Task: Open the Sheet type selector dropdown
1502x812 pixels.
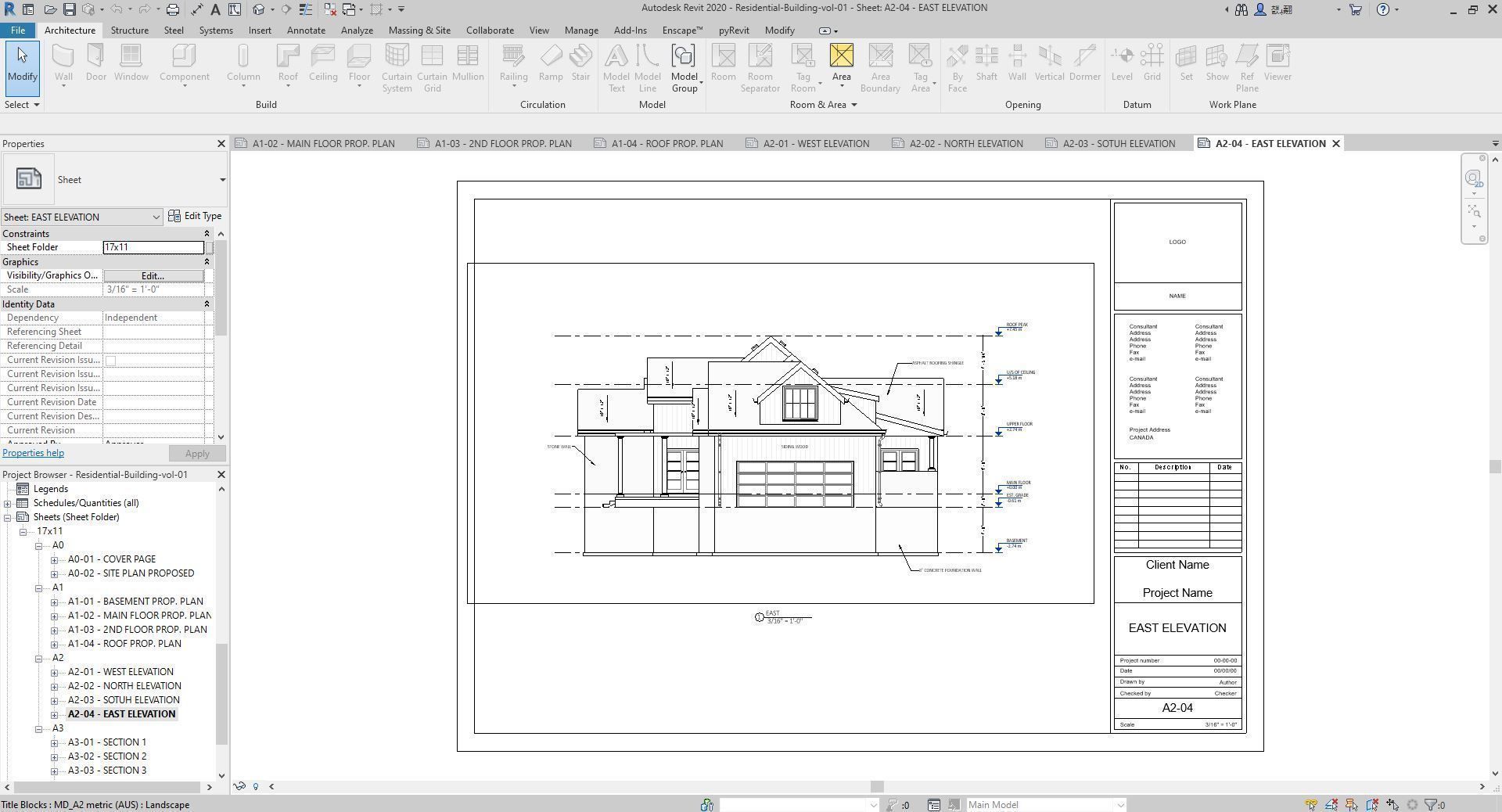Action: click(x=222, y=180)
